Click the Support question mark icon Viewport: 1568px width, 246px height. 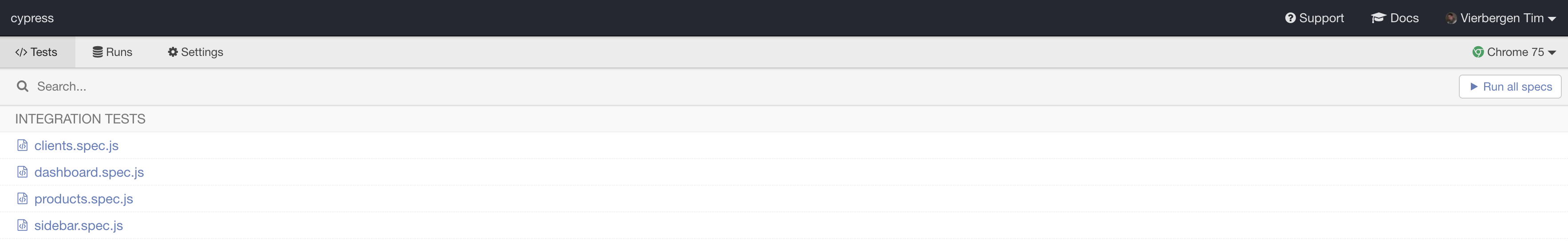[x=1290, y=18]
